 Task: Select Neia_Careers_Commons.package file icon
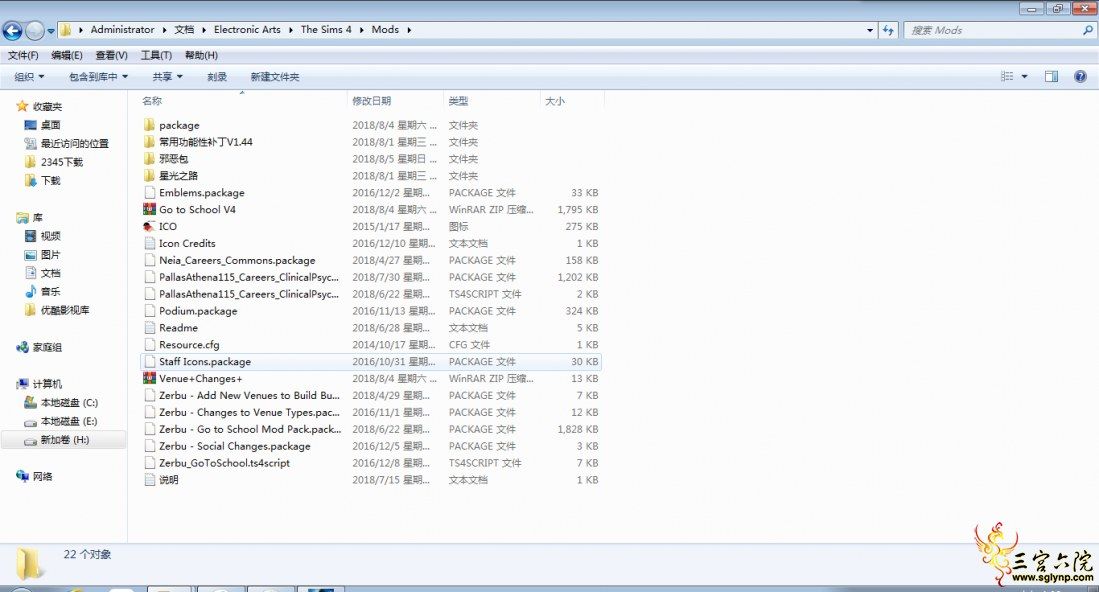coord(149,260)
